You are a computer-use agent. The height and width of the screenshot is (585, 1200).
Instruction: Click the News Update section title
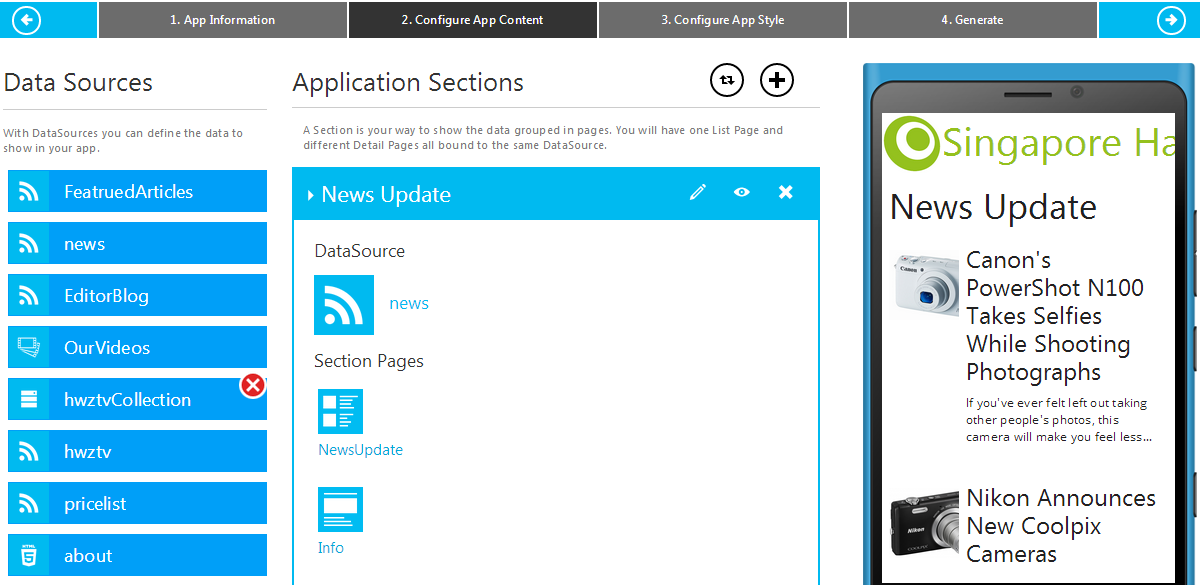386,195
